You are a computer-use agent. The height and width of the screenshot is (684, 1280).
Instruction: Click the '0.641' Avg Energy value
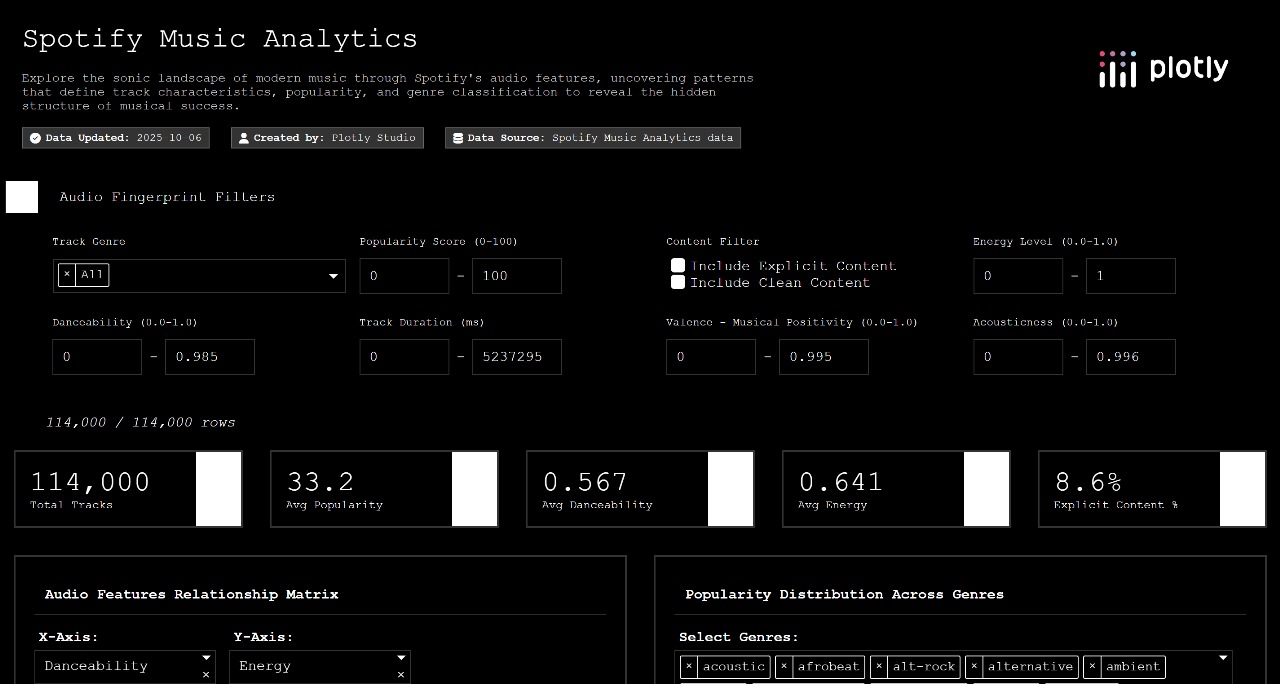click(x=841, y=482)
